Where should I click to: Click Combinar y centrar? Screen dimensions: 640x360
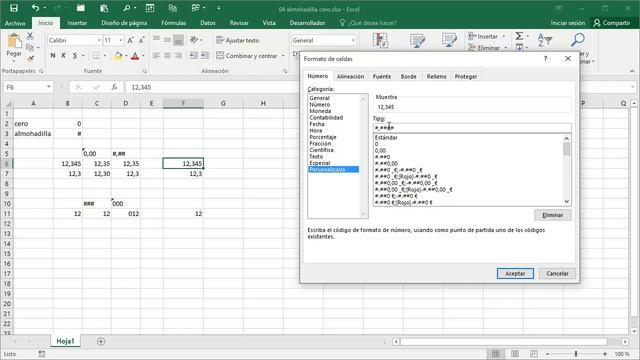click(247, 56)
